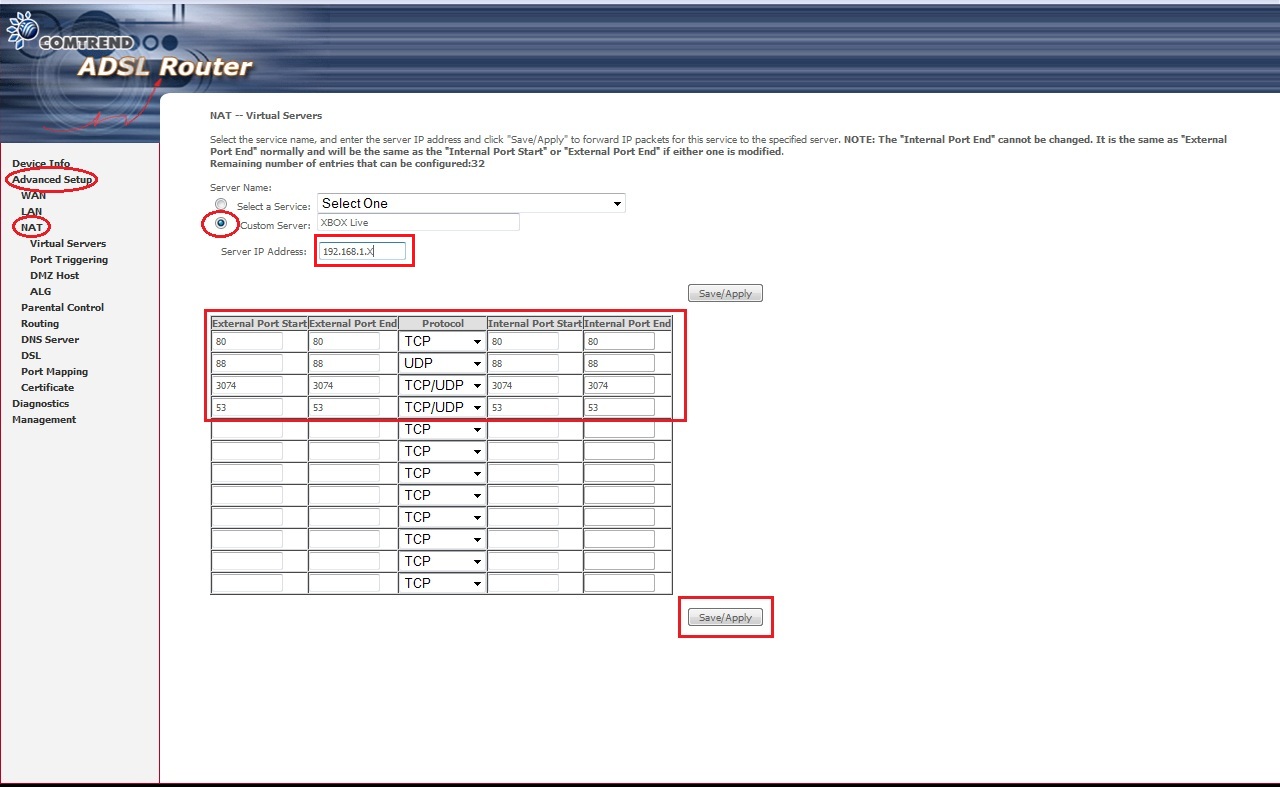Change the UDP protocol dropdown for port 88

coord(443,363)
